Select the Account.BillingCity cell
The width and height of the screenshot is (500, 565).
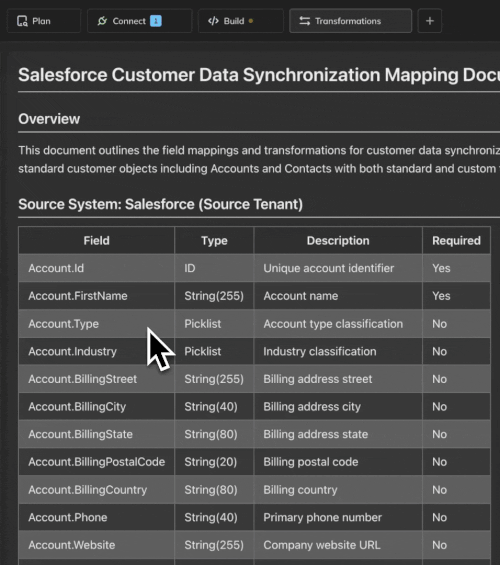97,406
